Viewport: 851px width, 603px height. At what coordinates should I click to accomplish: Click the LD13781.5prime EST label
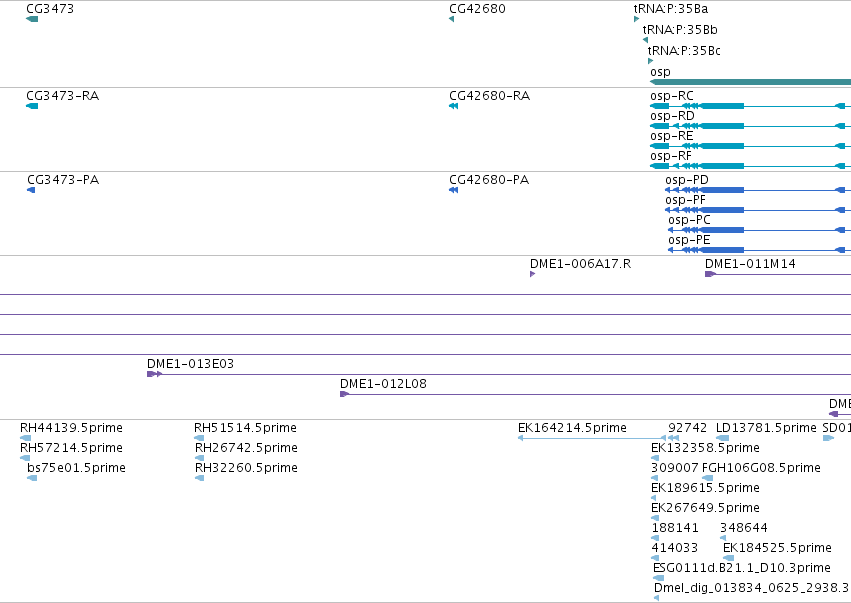click(766, 428)
